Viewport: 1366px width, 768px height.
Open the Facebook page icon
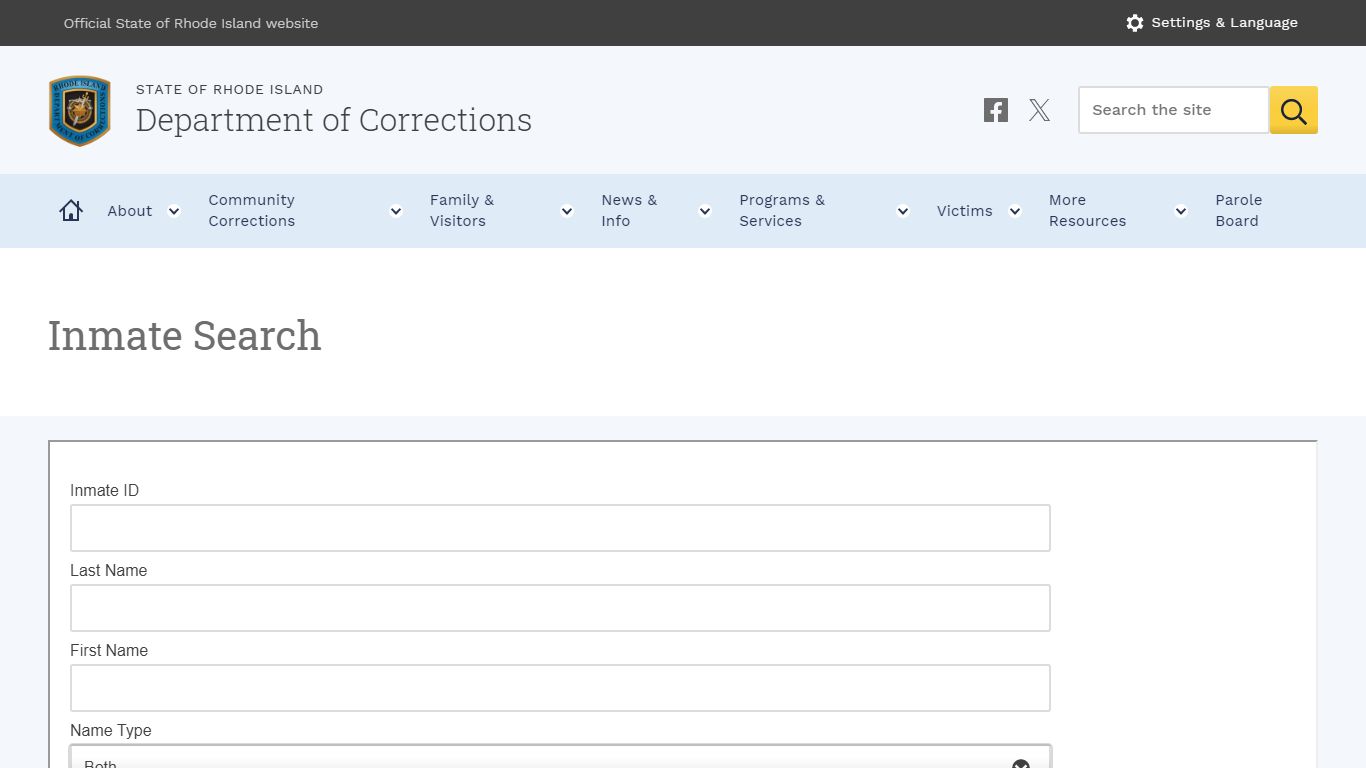click(995, 110)
